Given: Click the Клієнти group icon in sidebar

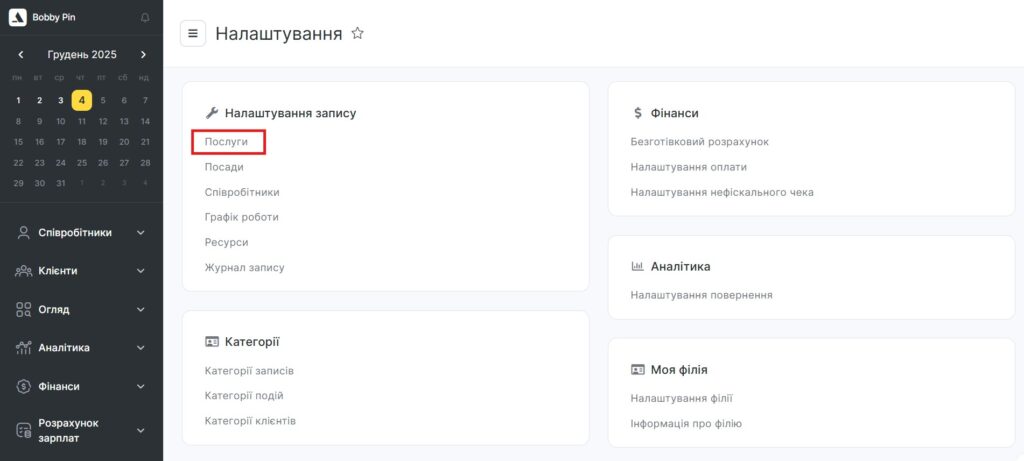Looking at the screenshot, I should [24, 271].
